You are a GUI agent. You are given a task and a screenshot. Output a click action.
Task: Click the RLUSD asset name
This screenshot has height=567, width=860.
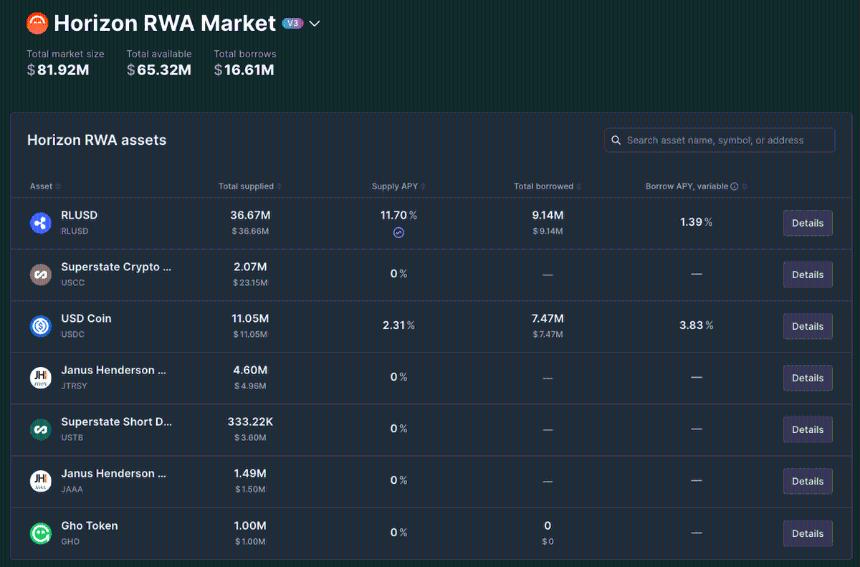(79, 215)
